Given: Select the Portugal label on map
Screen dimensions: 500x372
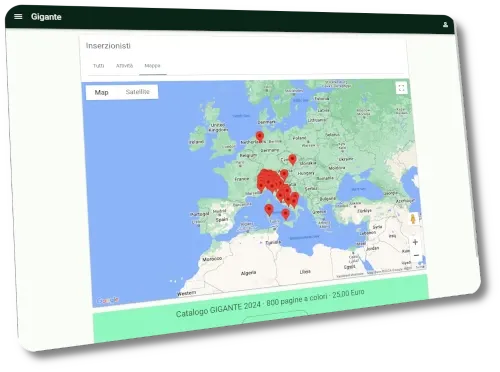Looking at the screenshot, I should click(x=199, y=214).
